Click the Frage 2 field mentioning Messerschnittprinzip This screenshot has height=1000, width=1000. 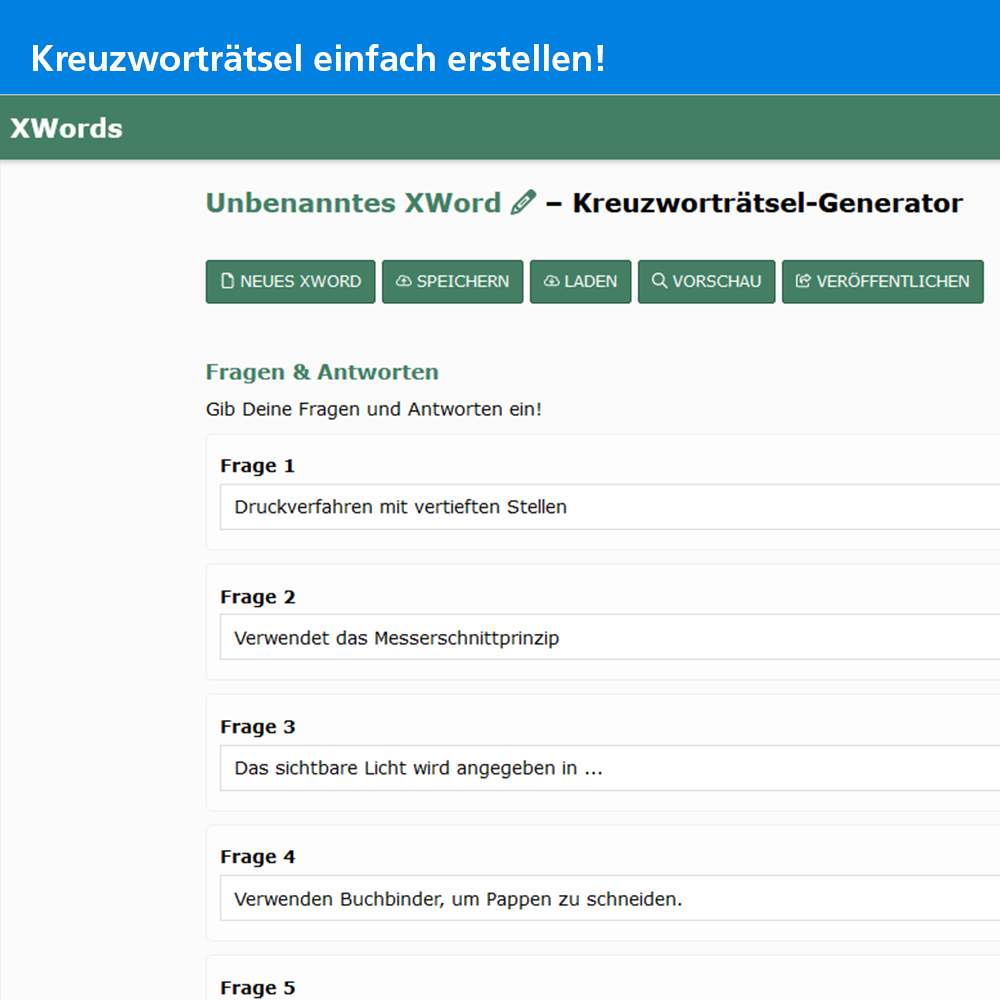pos(600,637)
